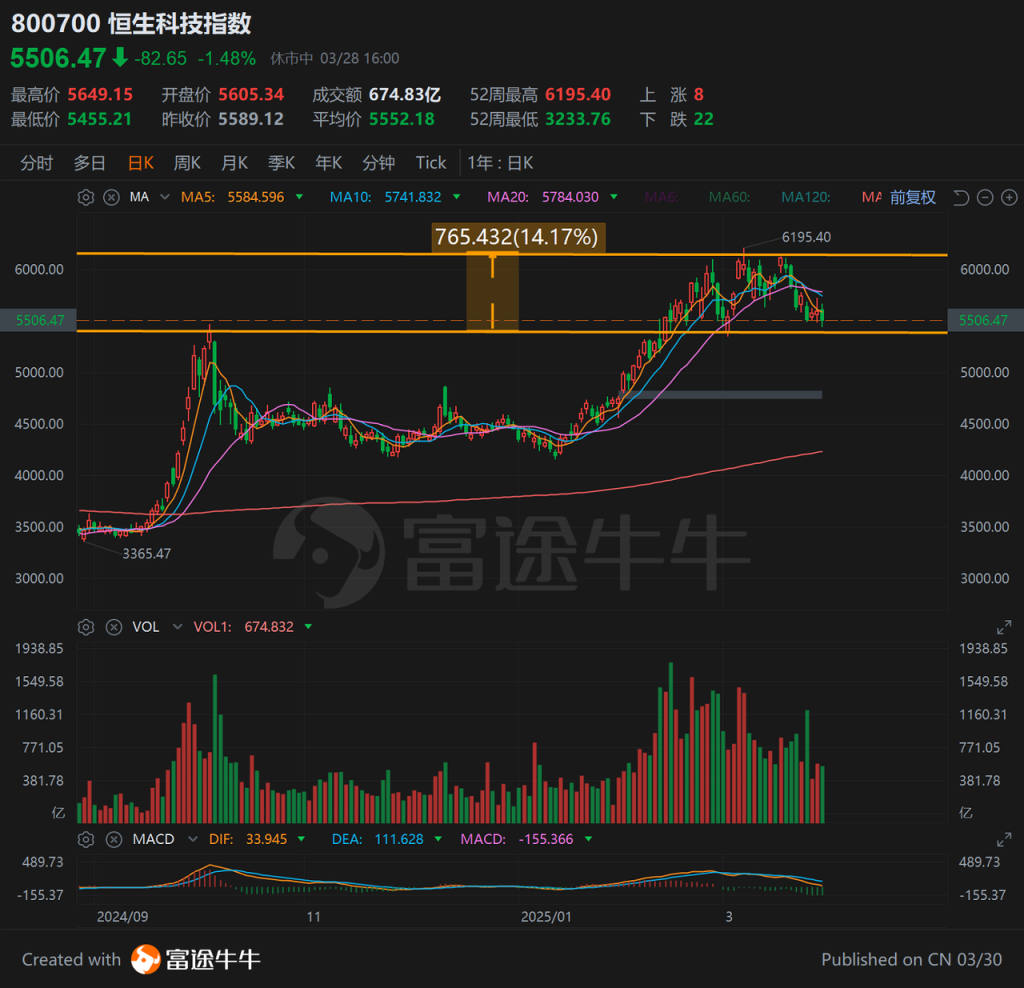The width and height of the screenshot is (1024, 988).
Task: Expand the VOL indicator type dropdown
Action: pyautogui.click(x=177, y=627)
